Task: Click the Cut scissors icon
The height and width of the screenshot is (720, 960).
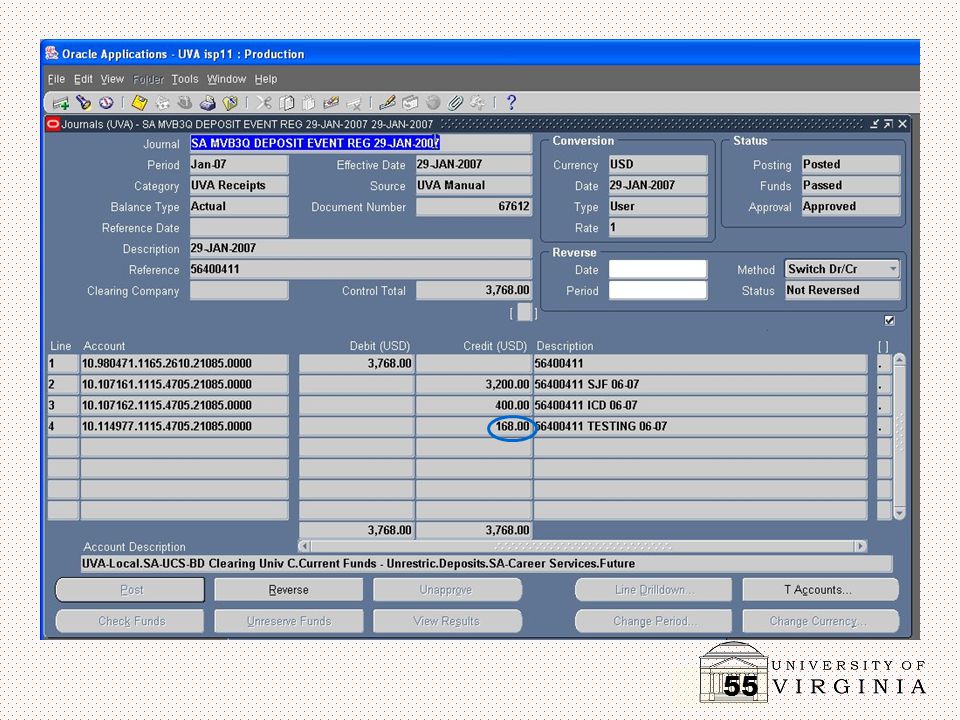Action: 264,103
